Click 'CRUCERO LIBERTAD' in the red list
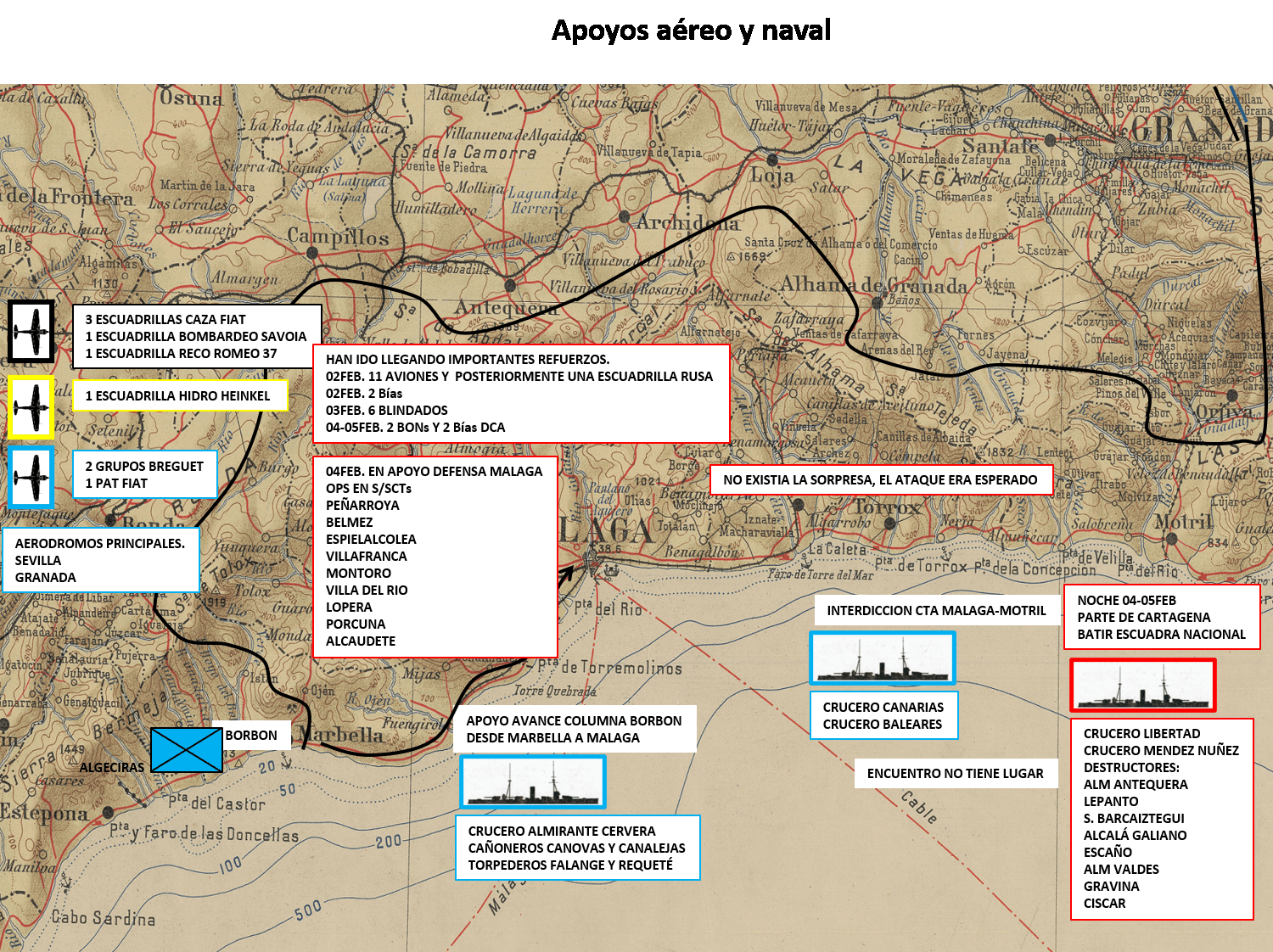The height and width of the screenshot is (952, 1273). 1142,734
